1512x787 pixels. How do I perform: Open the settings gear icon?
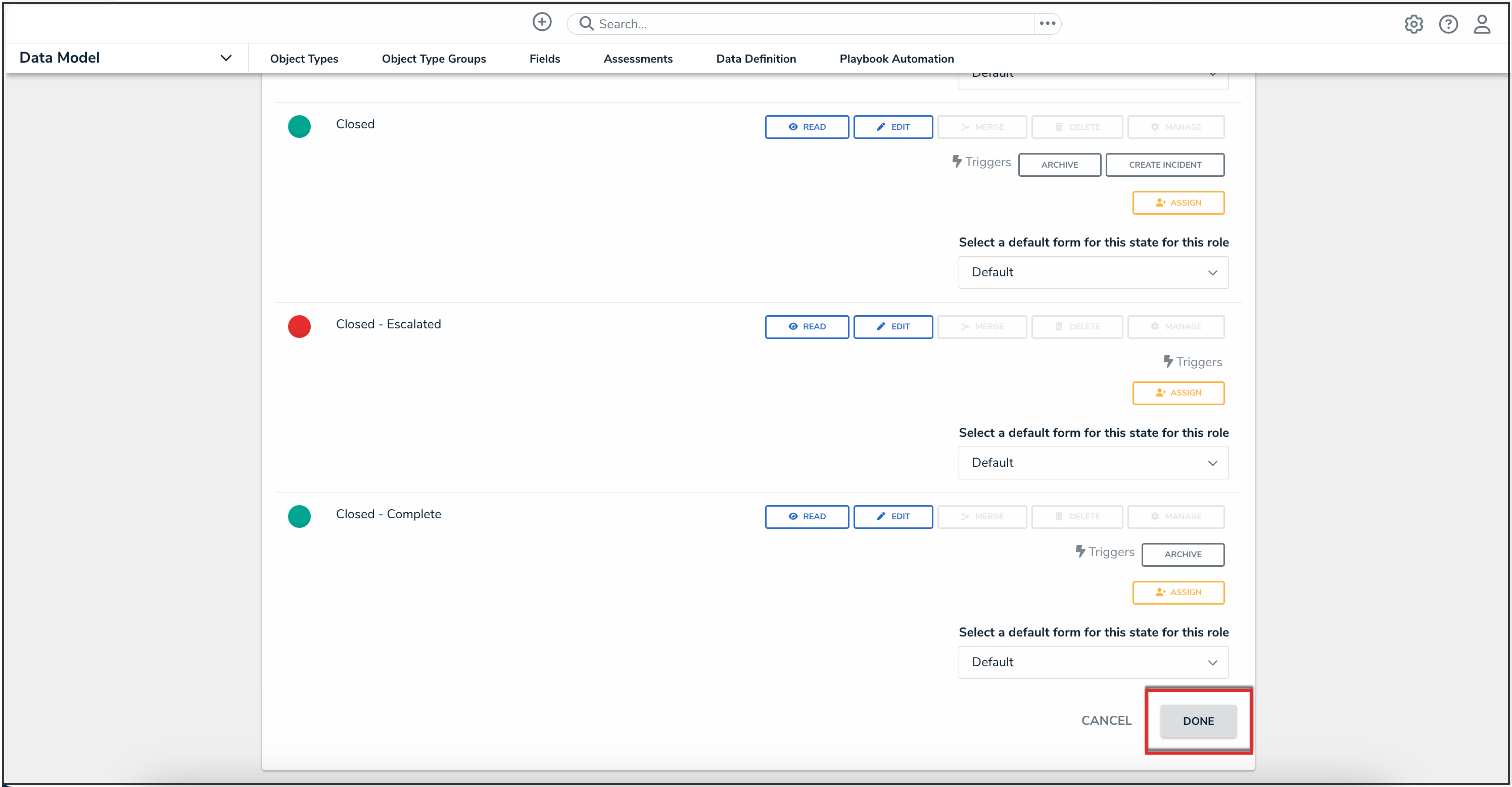click(x=1413, y=24)
